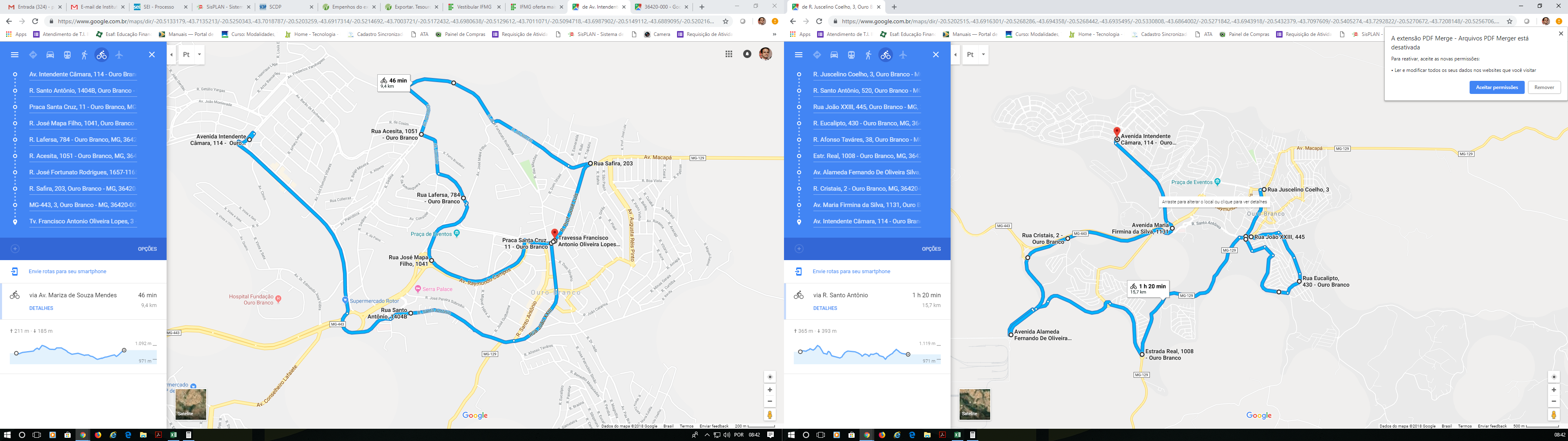This screenshot has height=441, width=1568.
Task: Click Remover button in the PDF Merge extension popup
Action: pyautogui.click(x=1543, y=88)
